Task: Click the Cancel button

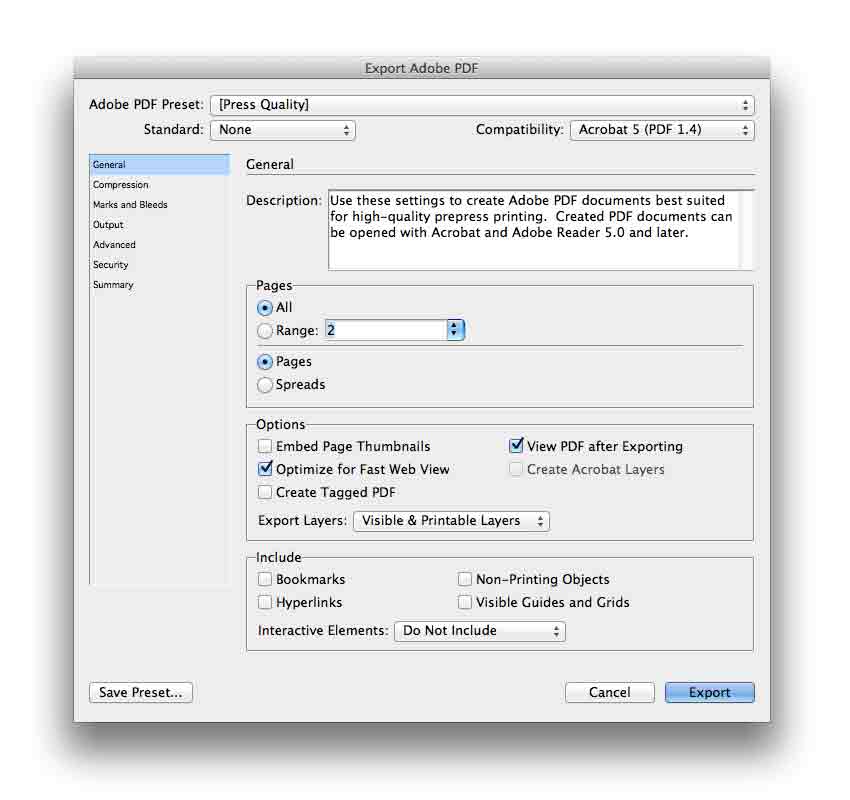Action: (x=610, y=692)
